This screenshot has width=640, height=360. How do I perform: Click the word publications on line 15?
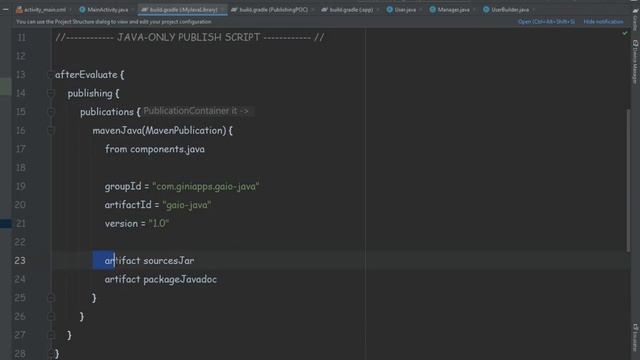107,112
